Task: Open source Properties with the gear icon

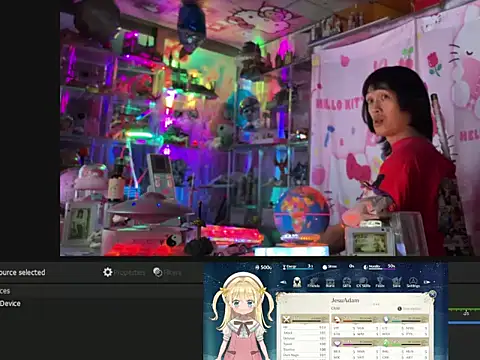Action: (124, 272)
